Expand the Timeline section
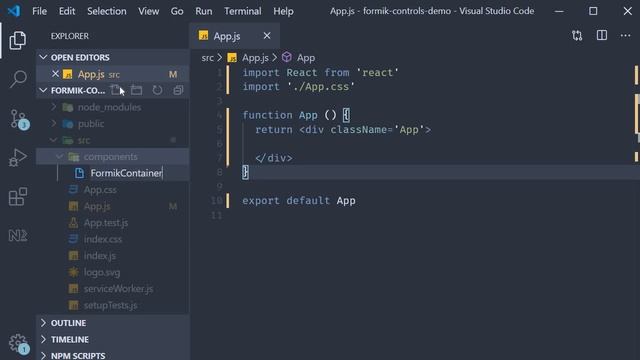 pos(113,339)
